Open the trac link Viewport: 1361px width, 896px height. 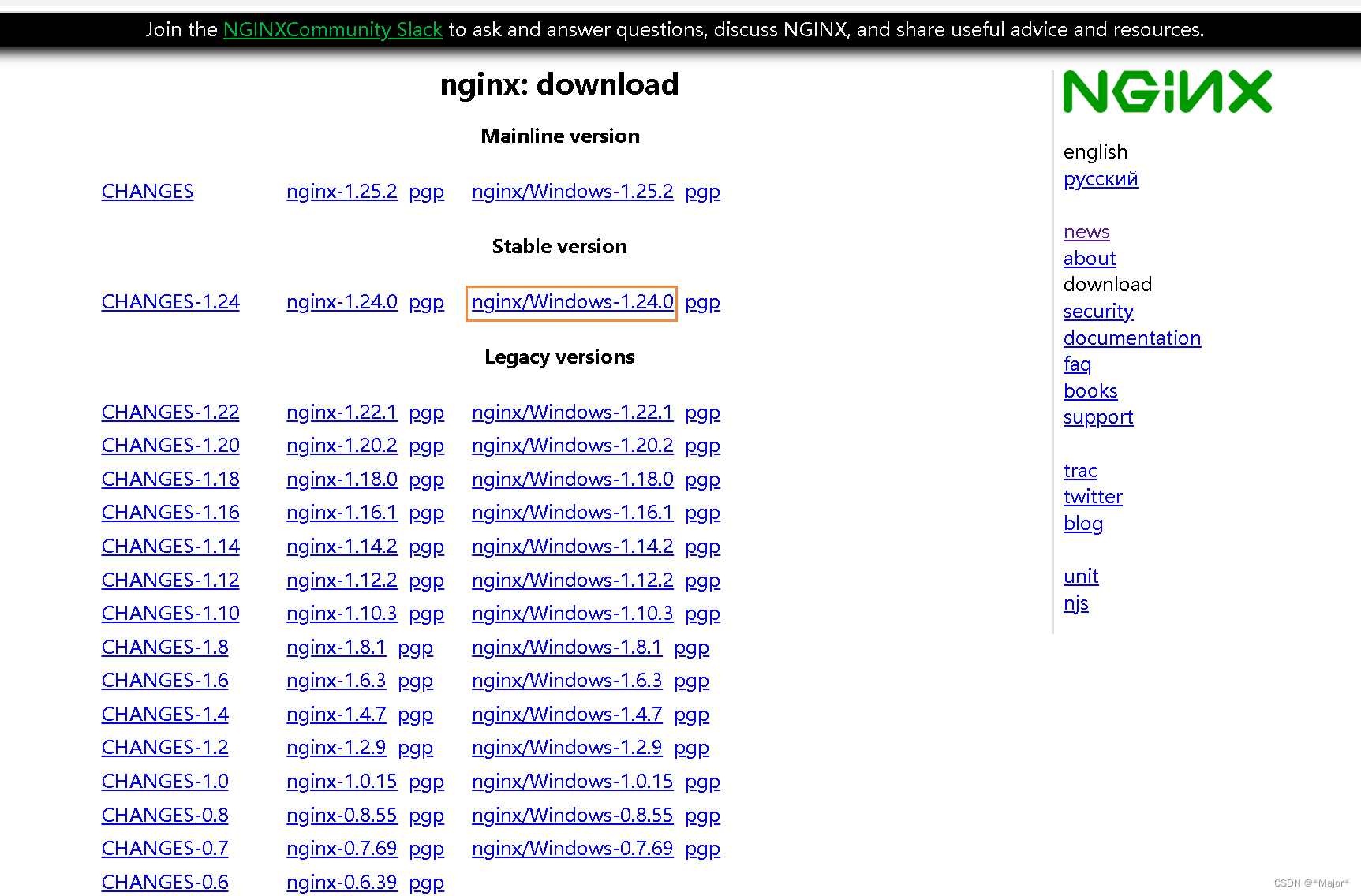(1080, 471)
